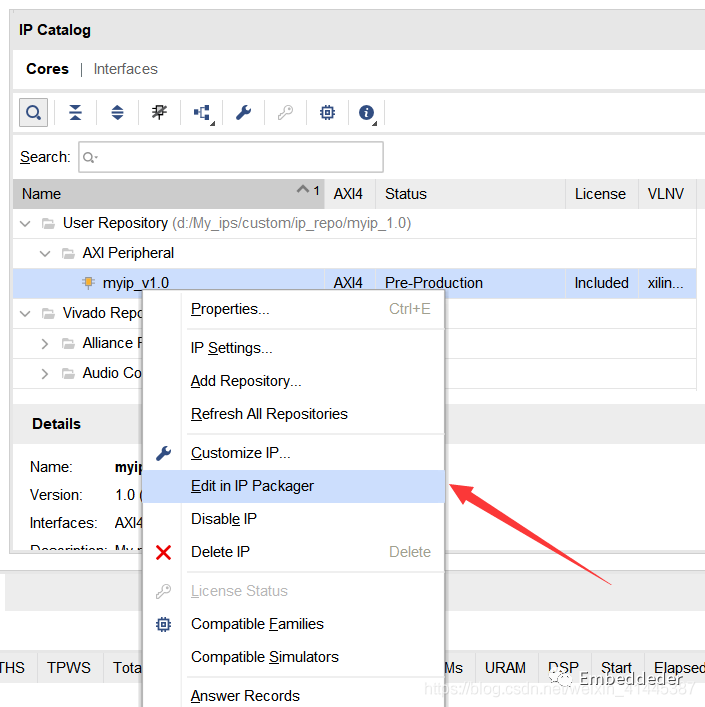Click the chip compatible families toolbar icon
Viewport: 705px width, 707px height.
pos(327,113)
